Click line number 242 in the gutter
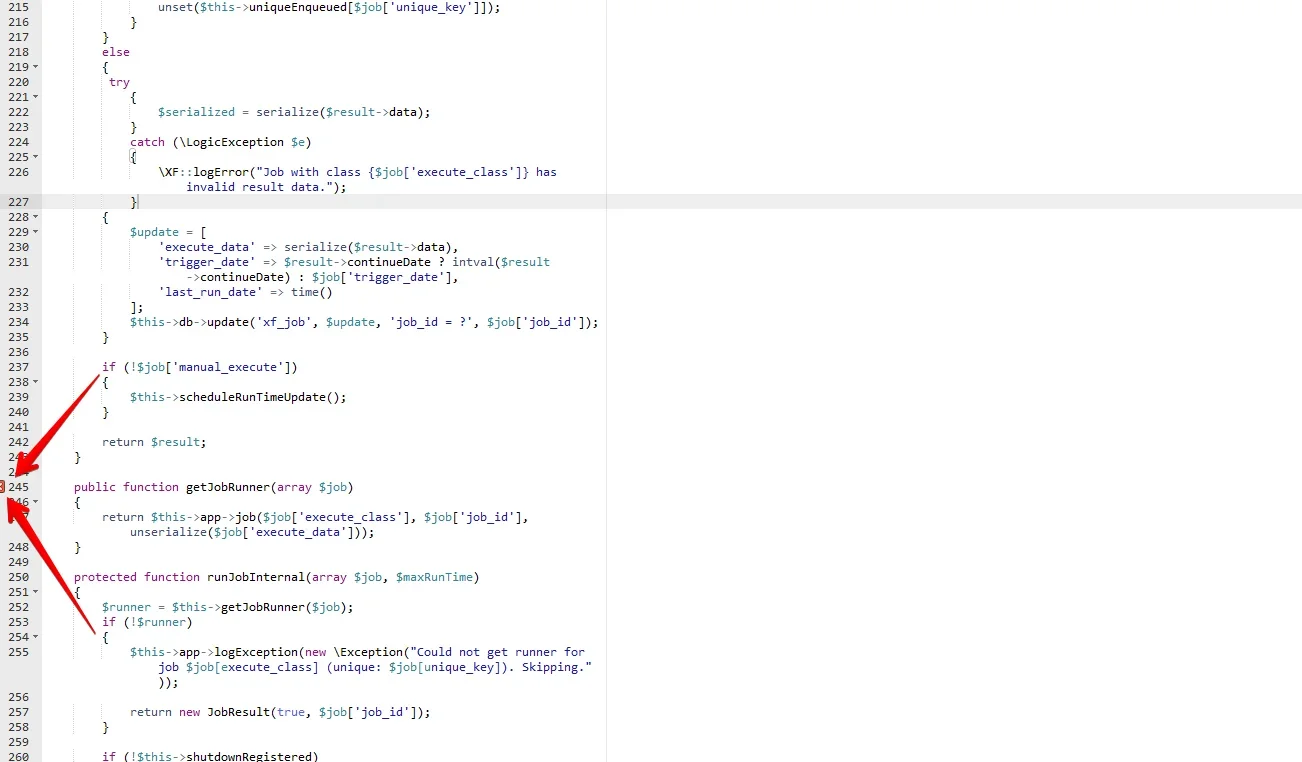The width and height of the screenshot is (1302, 762). point(18,442)
